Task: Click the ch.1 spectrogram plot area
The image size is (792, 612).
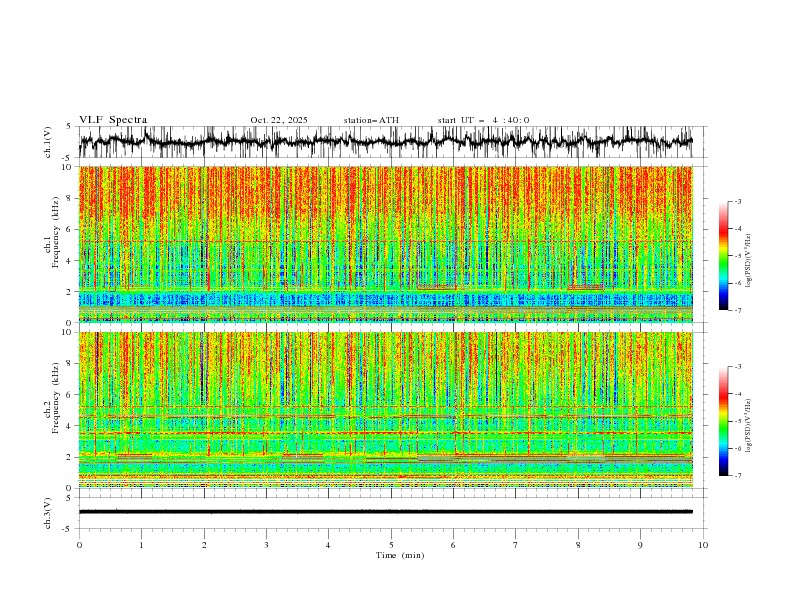Action: click(x=385, y=244)
